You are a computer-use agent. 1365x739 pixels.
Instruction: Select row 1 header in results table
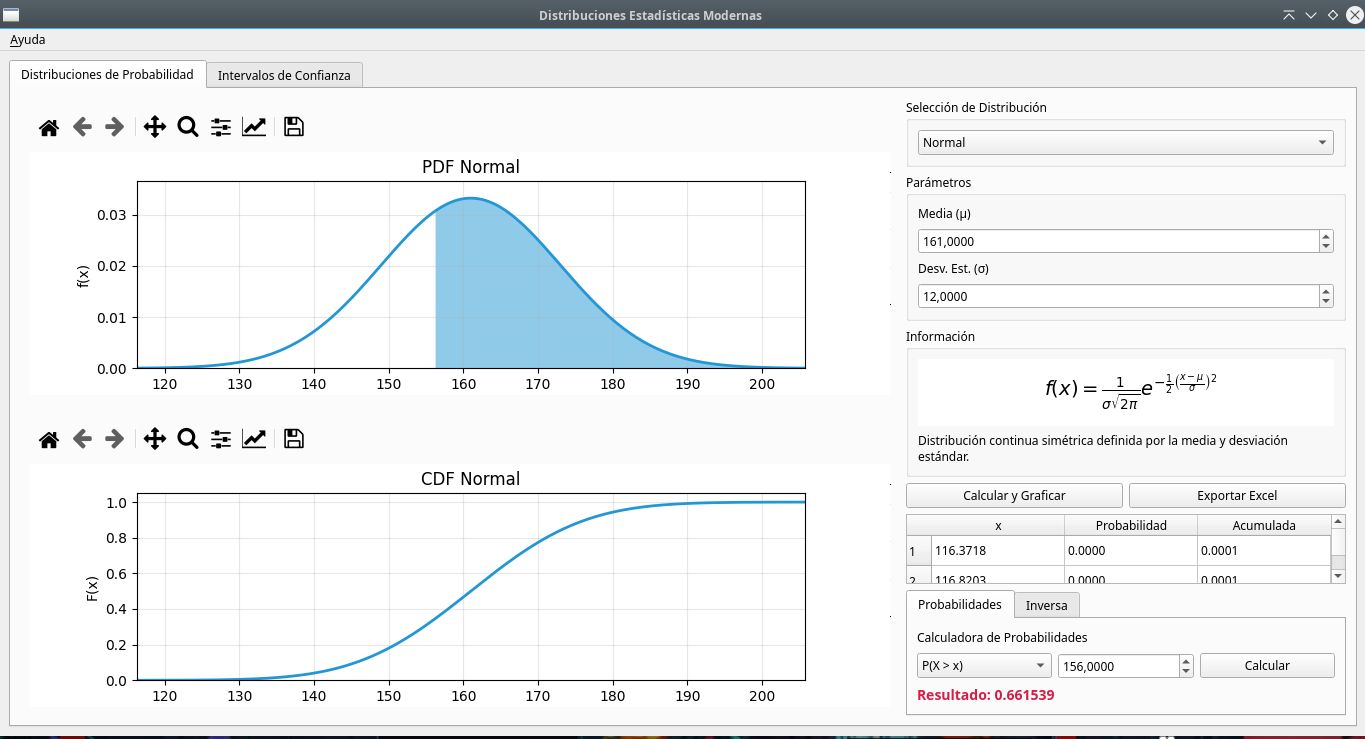919,551
